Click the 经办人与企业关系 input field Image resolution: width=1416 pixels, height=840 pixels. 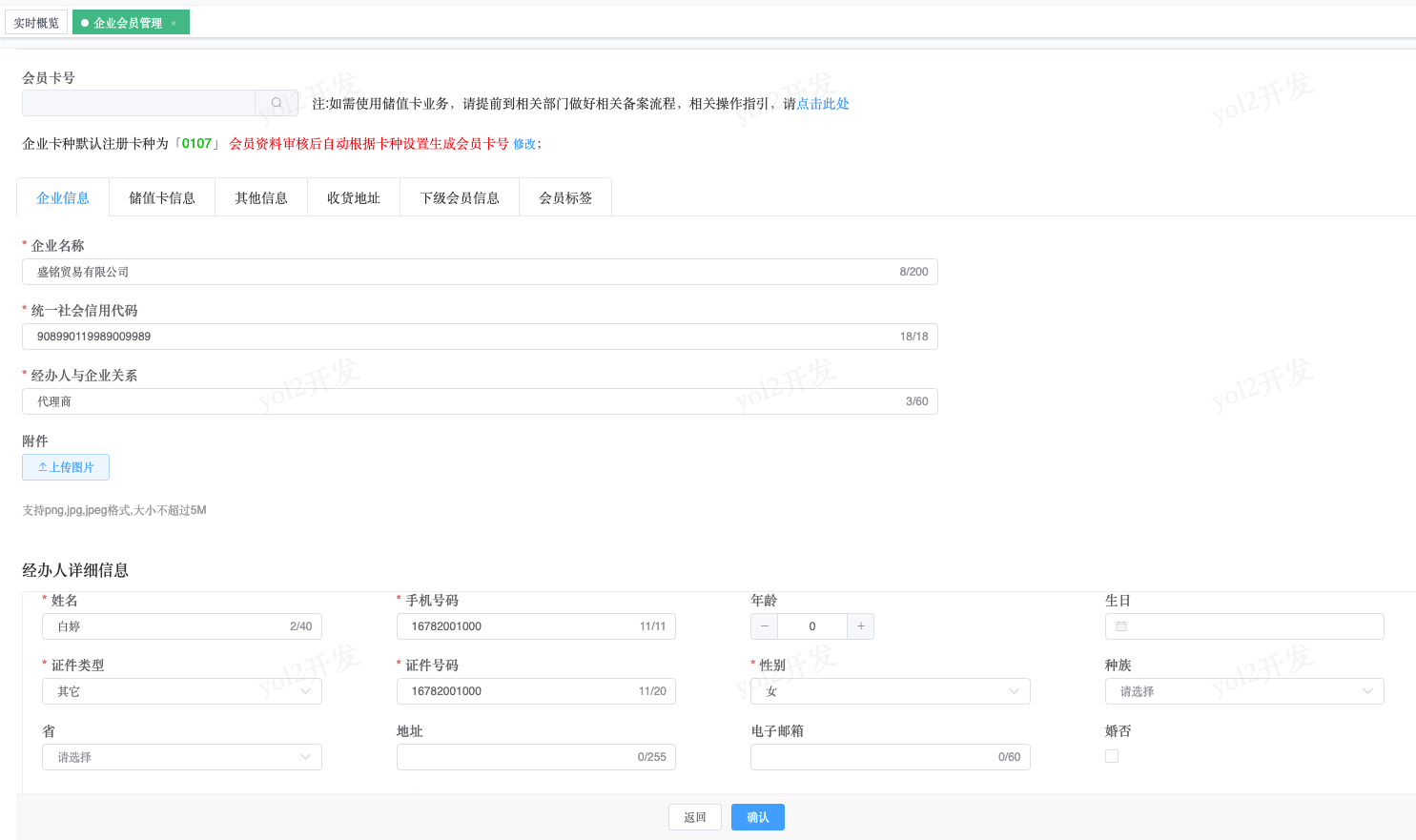(480, 401)
